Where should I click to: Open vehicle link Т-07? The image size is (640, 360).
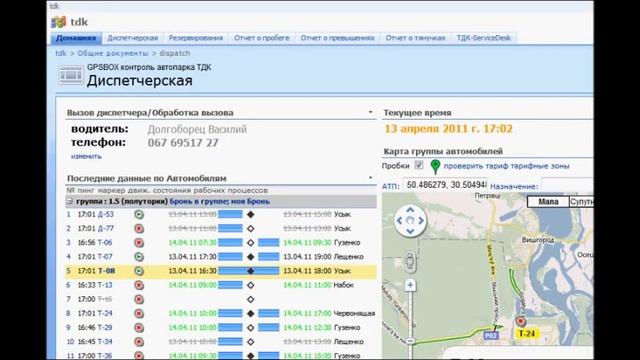[x=105, y=257]
